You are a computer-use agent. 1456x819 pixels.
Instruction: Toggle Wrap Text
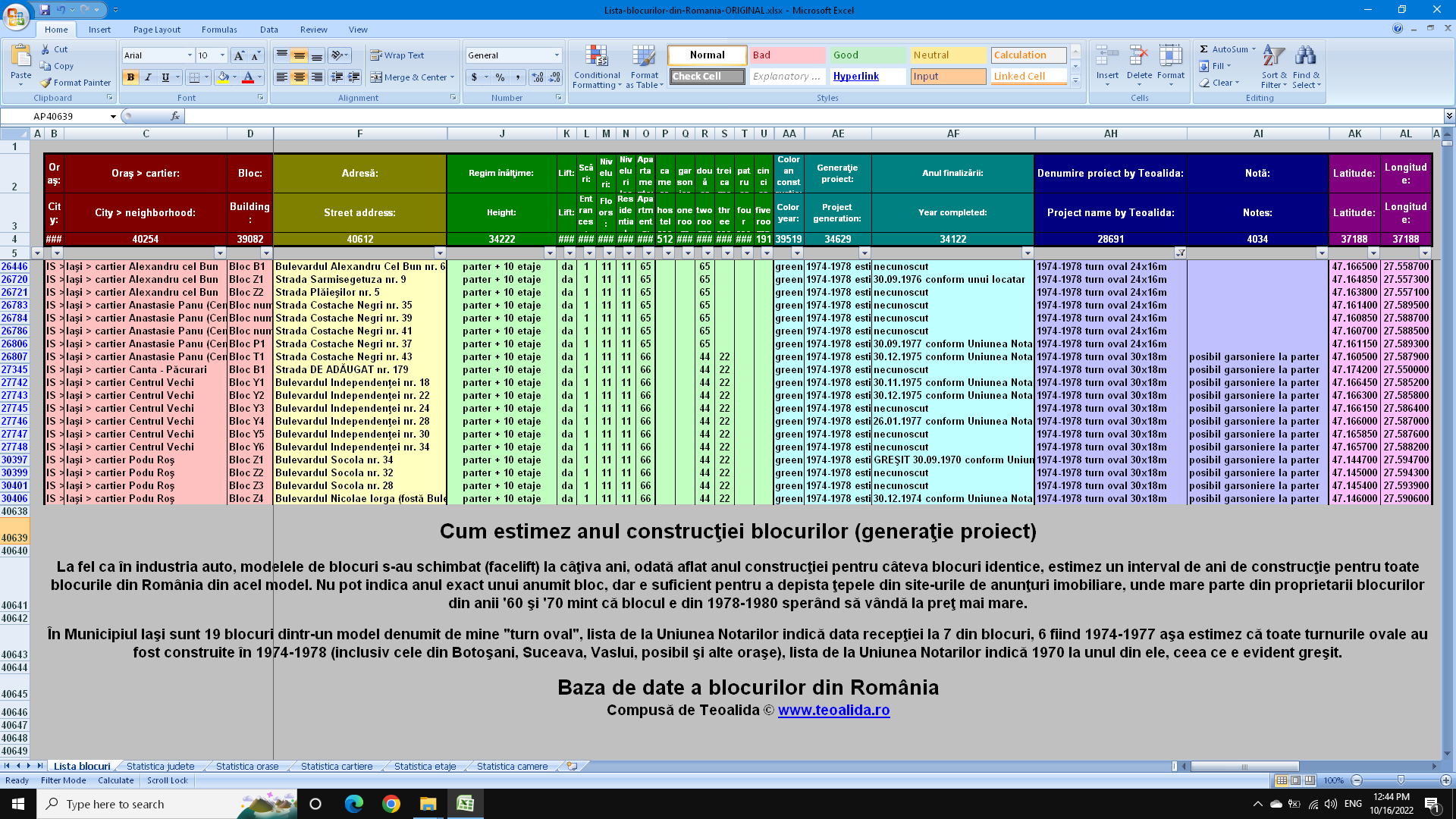pos(397,55)
